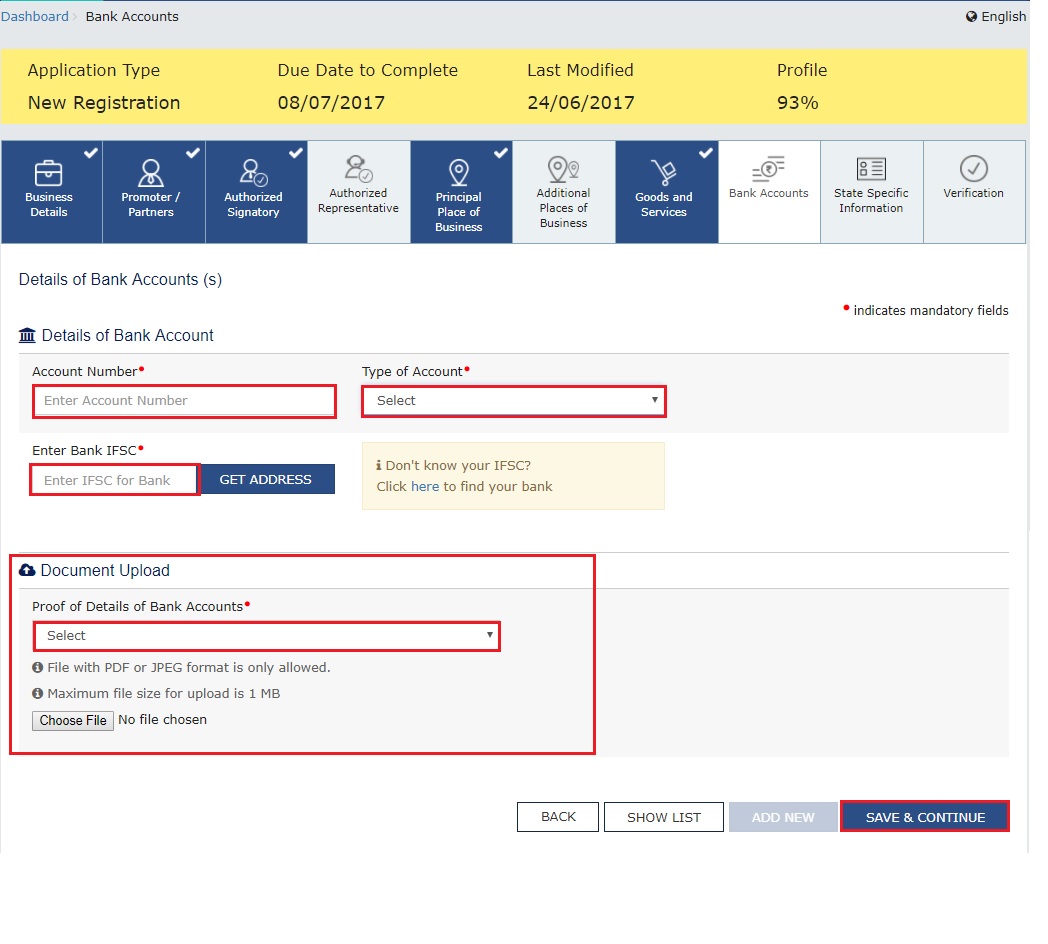Click the Enter Account Number field
This screenshot has width=1048, height=944.
coord(184,401)
